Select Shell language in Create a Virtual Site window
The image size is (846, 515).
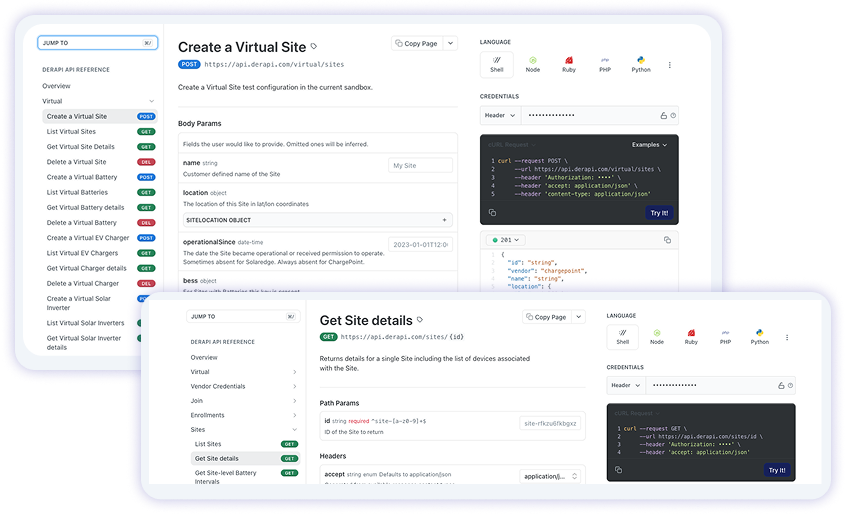(496, 65)
